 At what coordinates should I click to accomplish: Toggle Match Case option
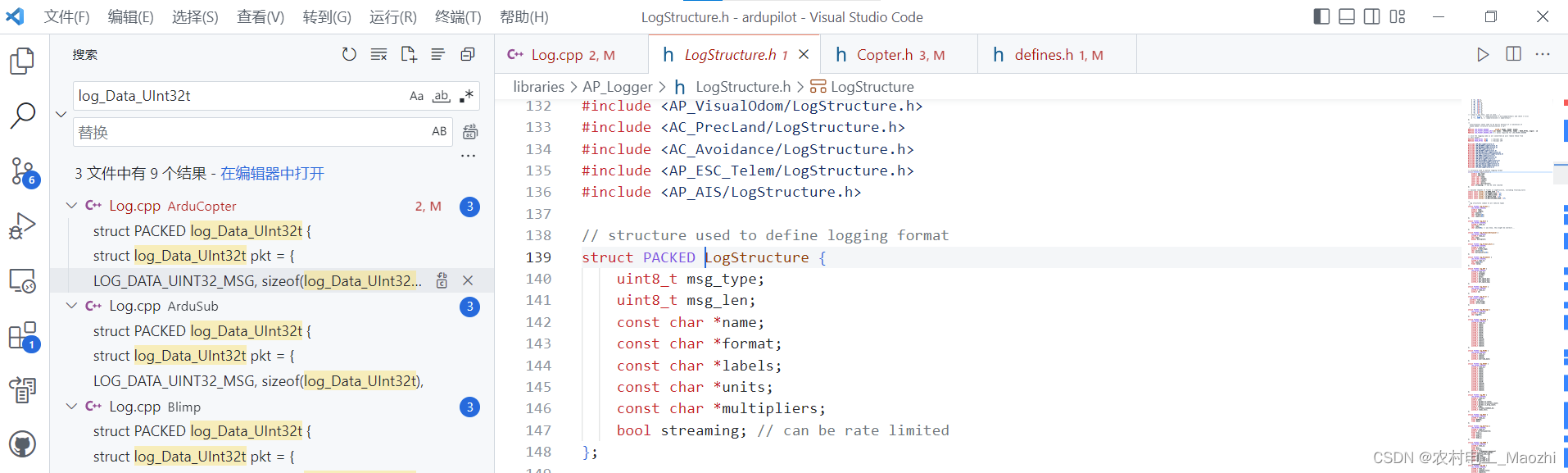point(416,96)
